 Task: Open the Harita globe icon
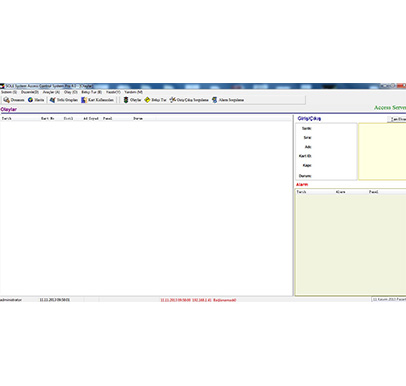[30, 100]
